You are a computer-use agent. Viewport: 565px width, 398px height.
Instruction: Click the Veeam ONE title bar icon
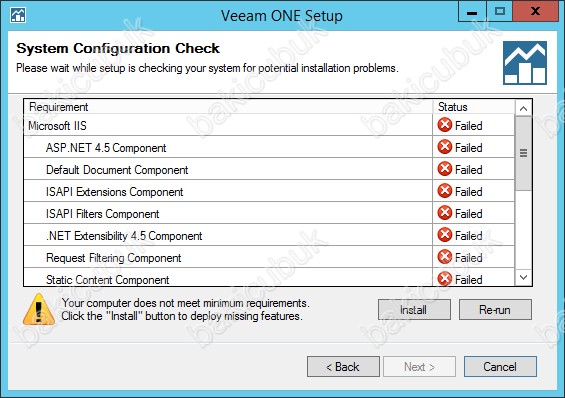18,15
